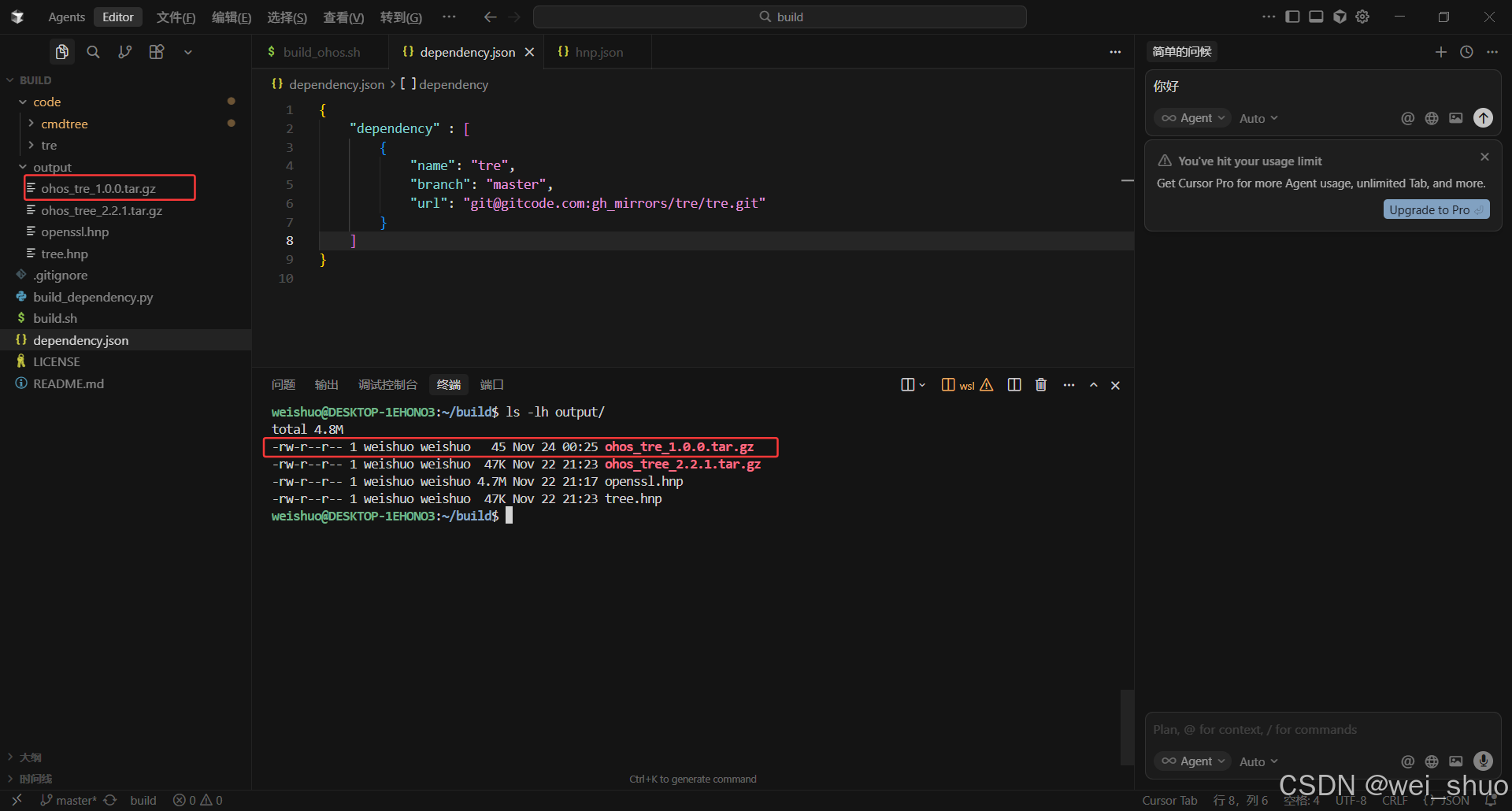
Task: Kill terminal with trash icon
Action: pyautogui.click(x=1041, y=385)
